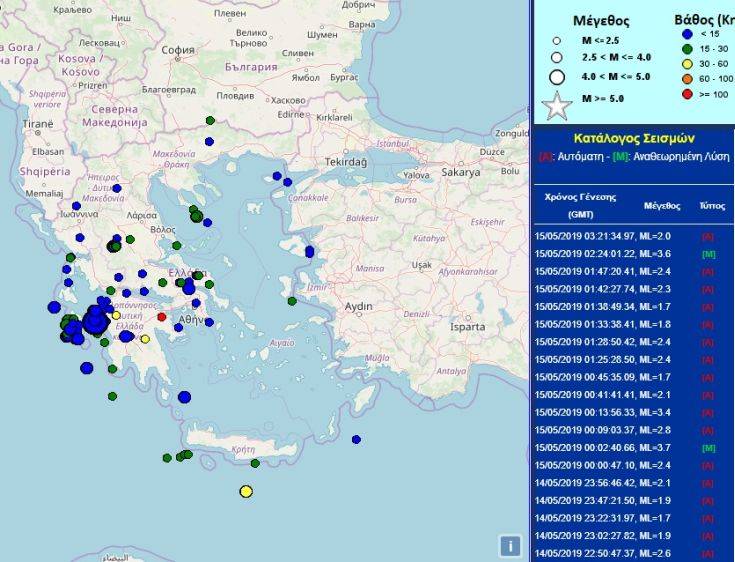Open the 15/05/2019 02:24:01.22 ML=3.6 event
This screenshot has width=735, height=562.
[596, 254]
